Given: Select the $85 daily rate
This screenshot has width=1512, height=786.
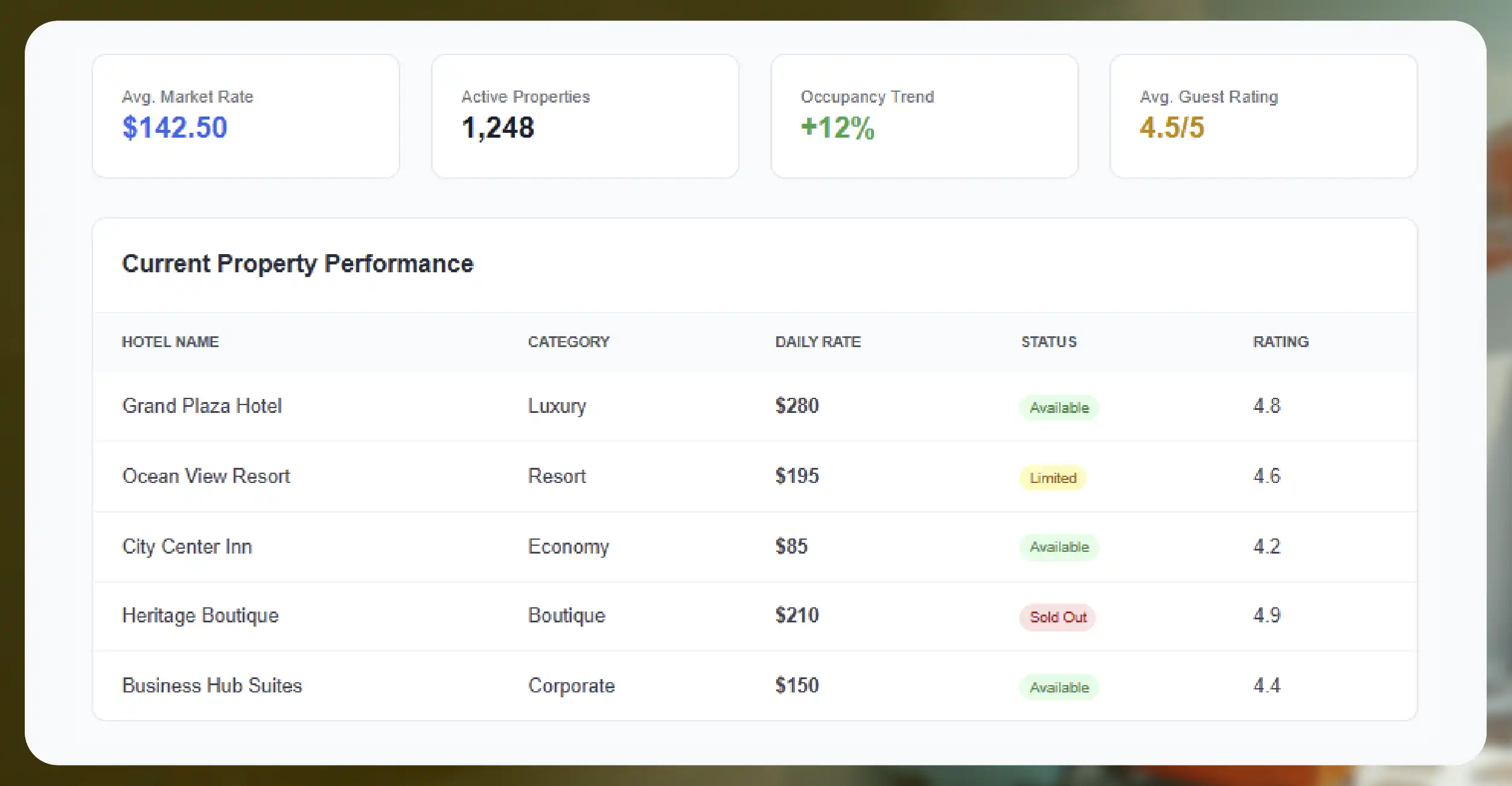Looking at the screenshot, I should click(791, 546).
